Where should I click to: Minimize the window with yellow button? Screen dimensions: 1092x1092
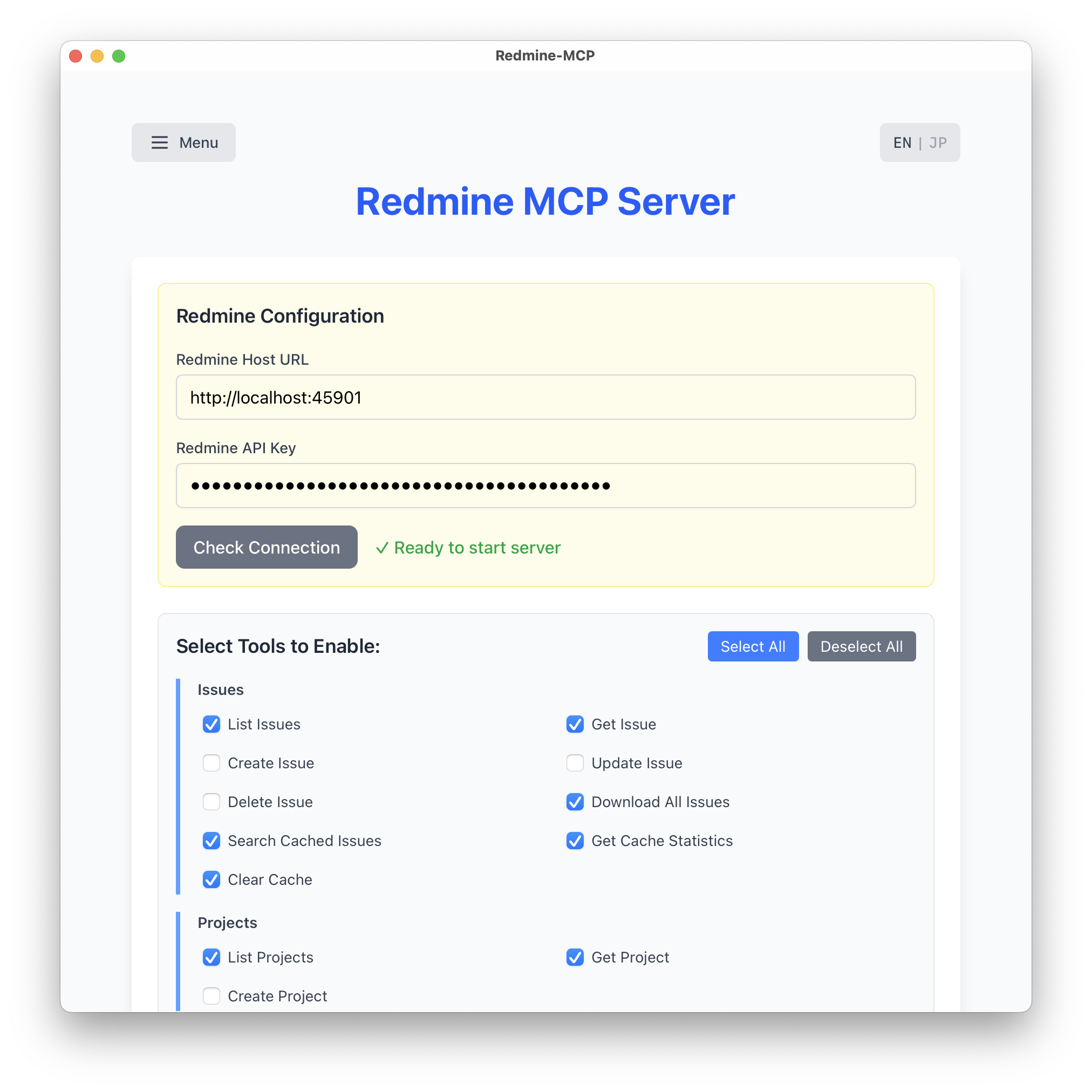pyautogui.click(x=97, y=56)
